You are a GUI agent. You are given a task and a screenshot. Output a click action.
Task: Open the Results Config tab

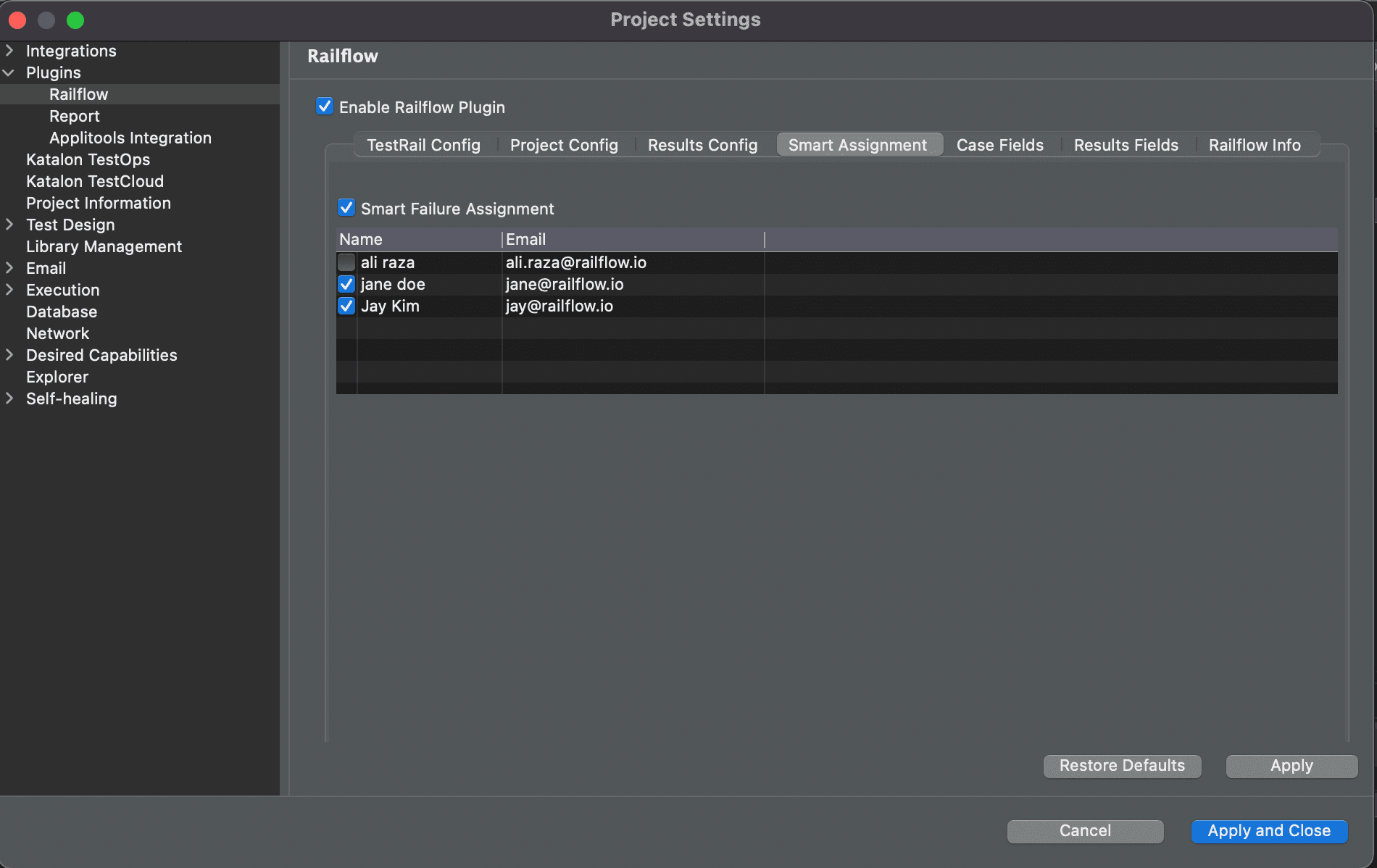[x=703, y=145]
